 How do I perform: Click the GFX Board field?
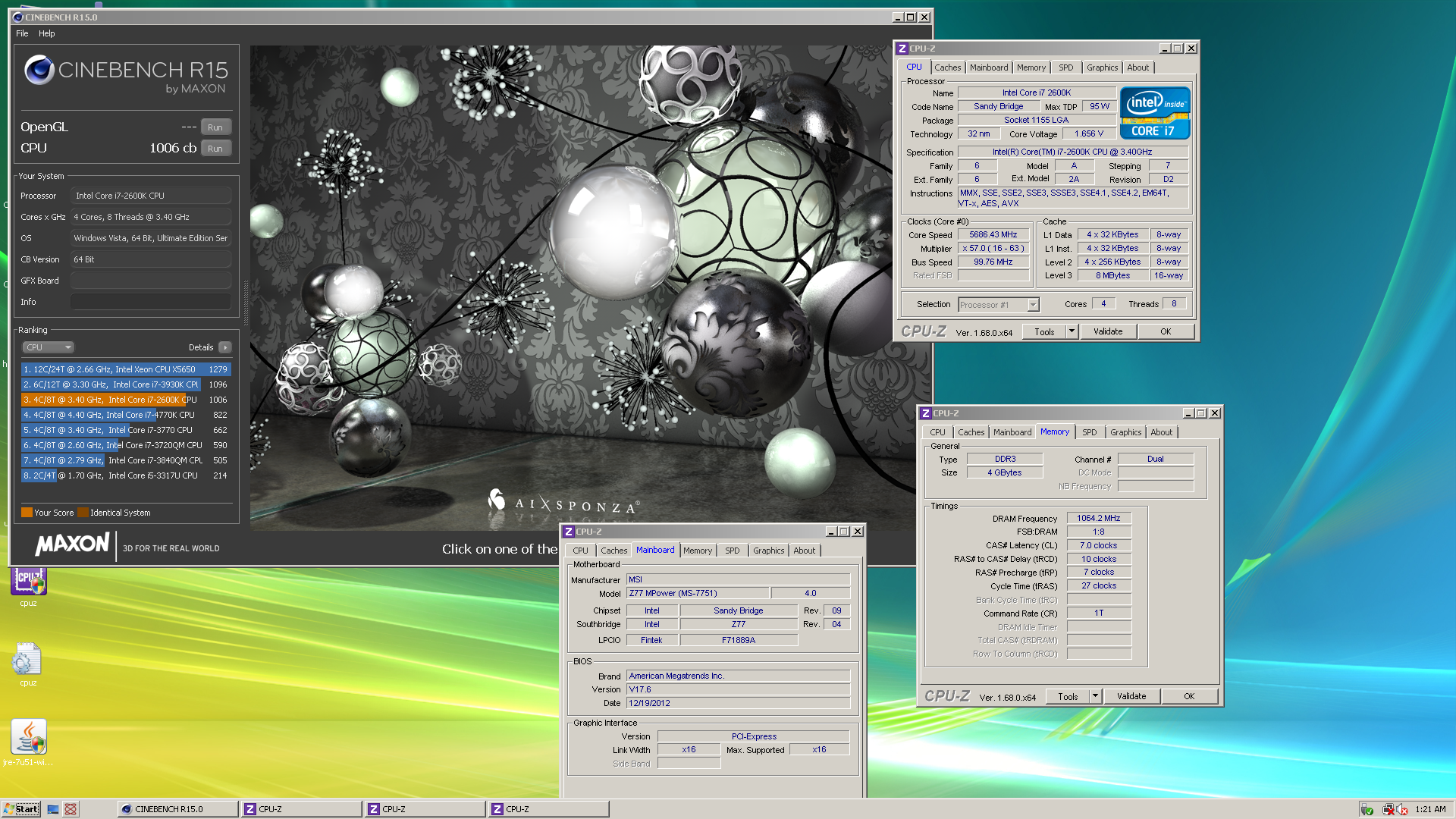(x=151, y=281)
